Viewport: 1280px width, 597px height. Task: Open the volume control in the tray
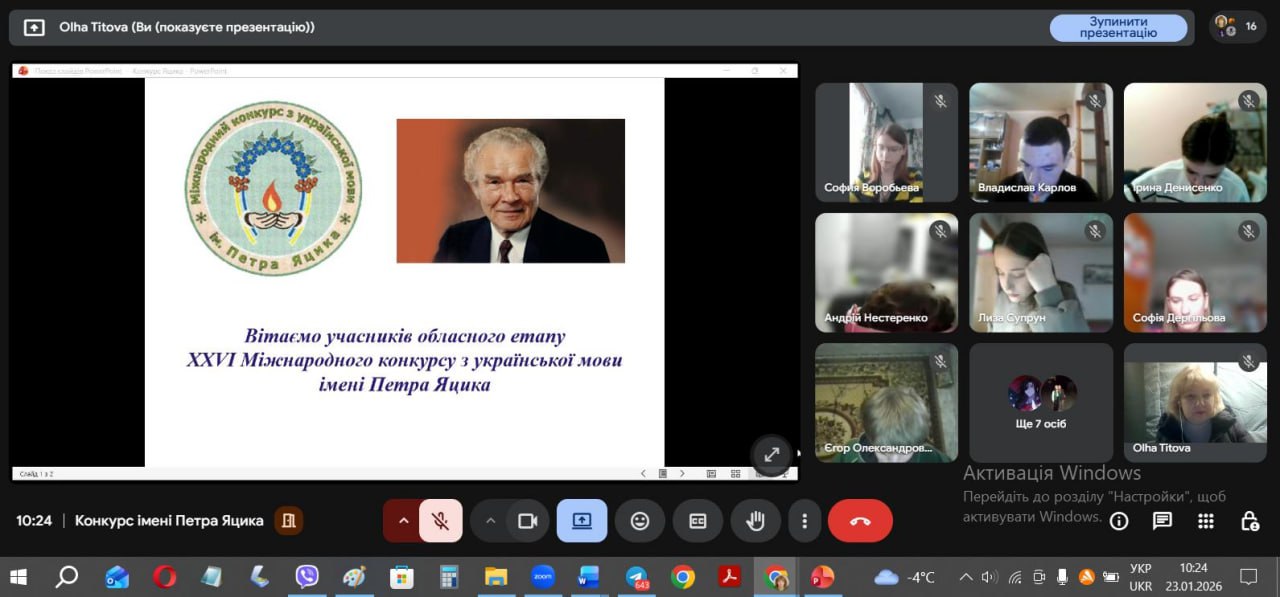(990, 577)
